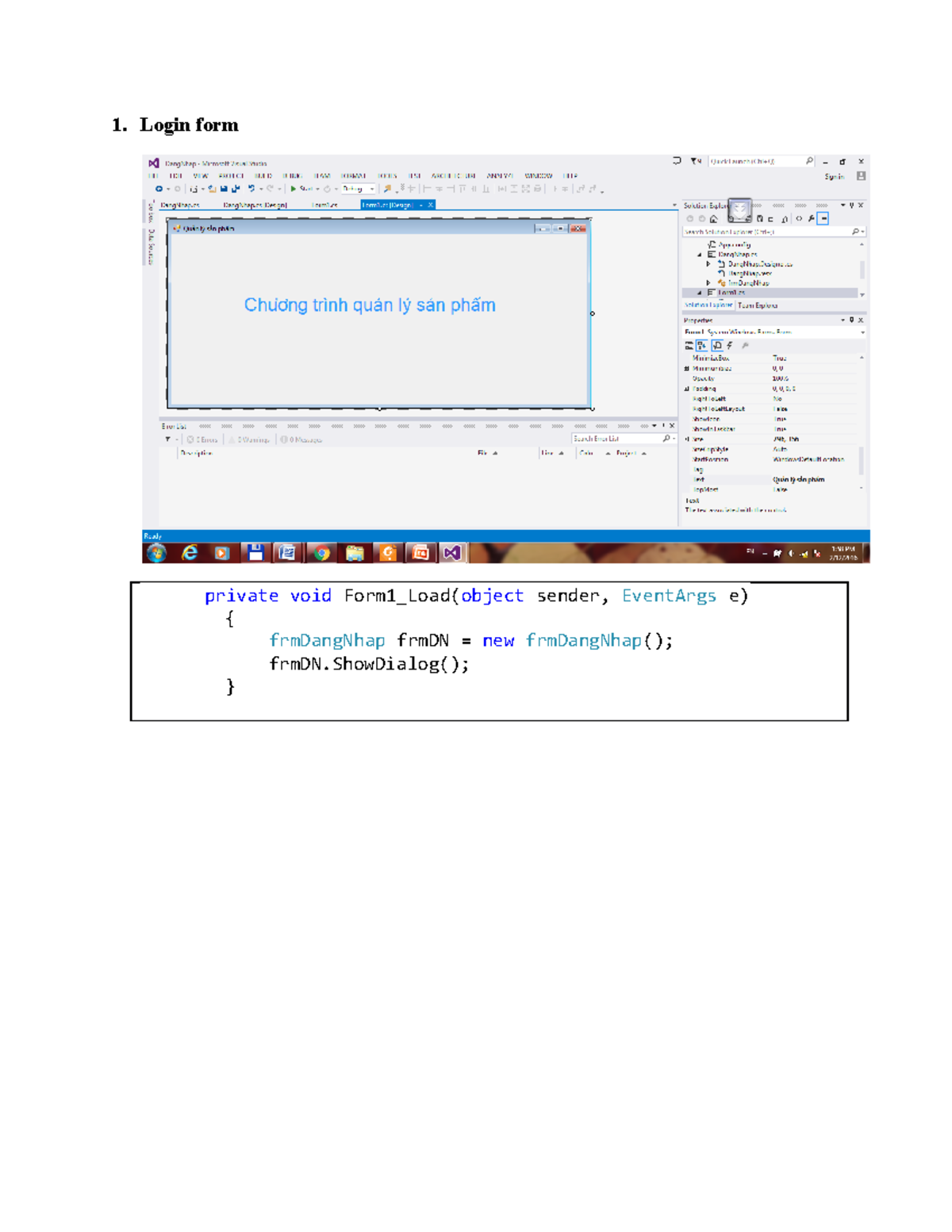Switch to the Team Explorer tab
952x1232 pixels.
pos(758,305)
